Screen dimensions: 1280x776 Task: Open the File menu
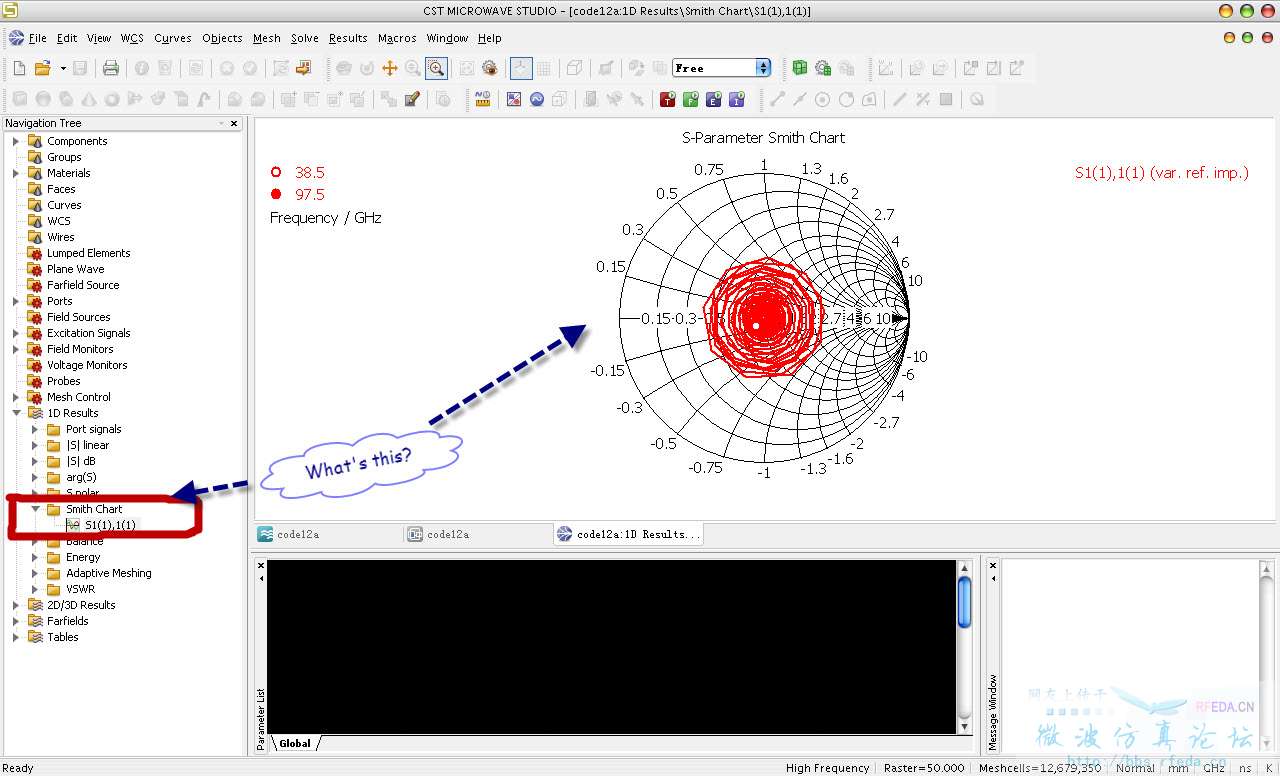(x=38, y=38)
